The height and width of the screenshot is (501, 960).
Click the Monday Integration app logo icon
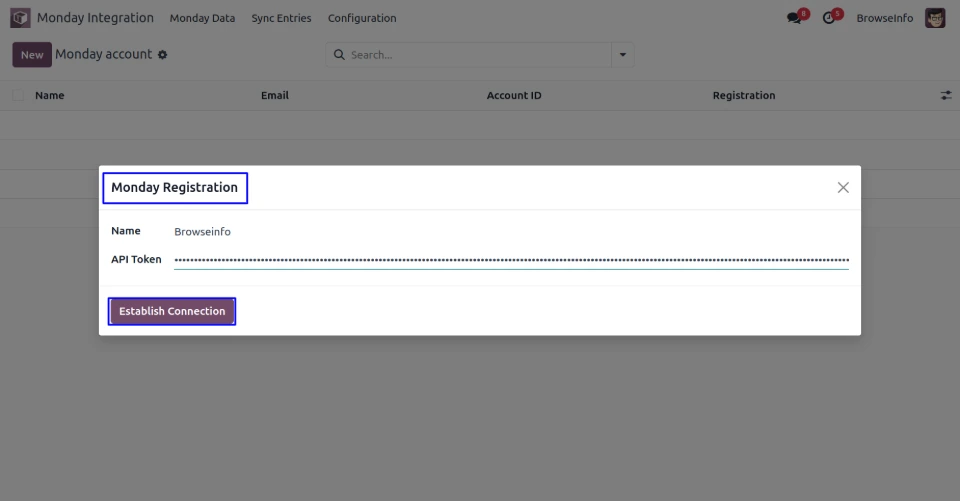coord(20,18)
